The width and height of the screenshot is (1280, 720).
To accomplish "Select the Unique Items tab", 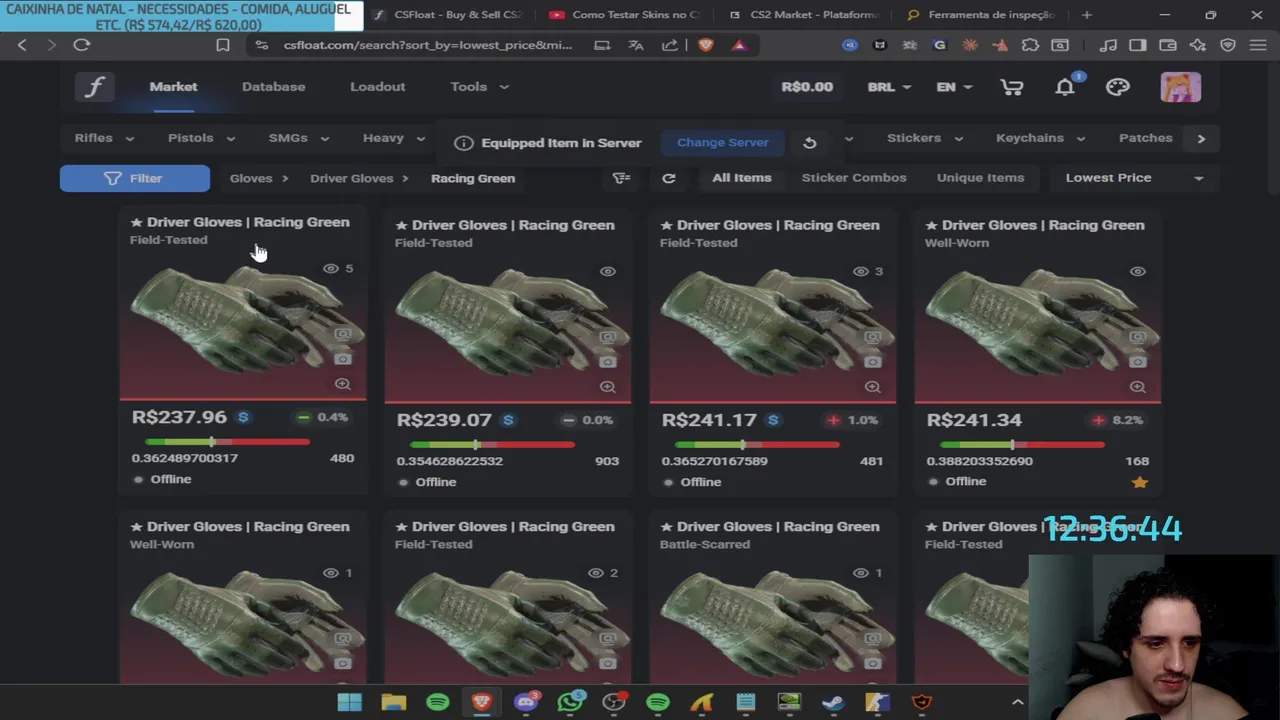I will pos(980,178).
